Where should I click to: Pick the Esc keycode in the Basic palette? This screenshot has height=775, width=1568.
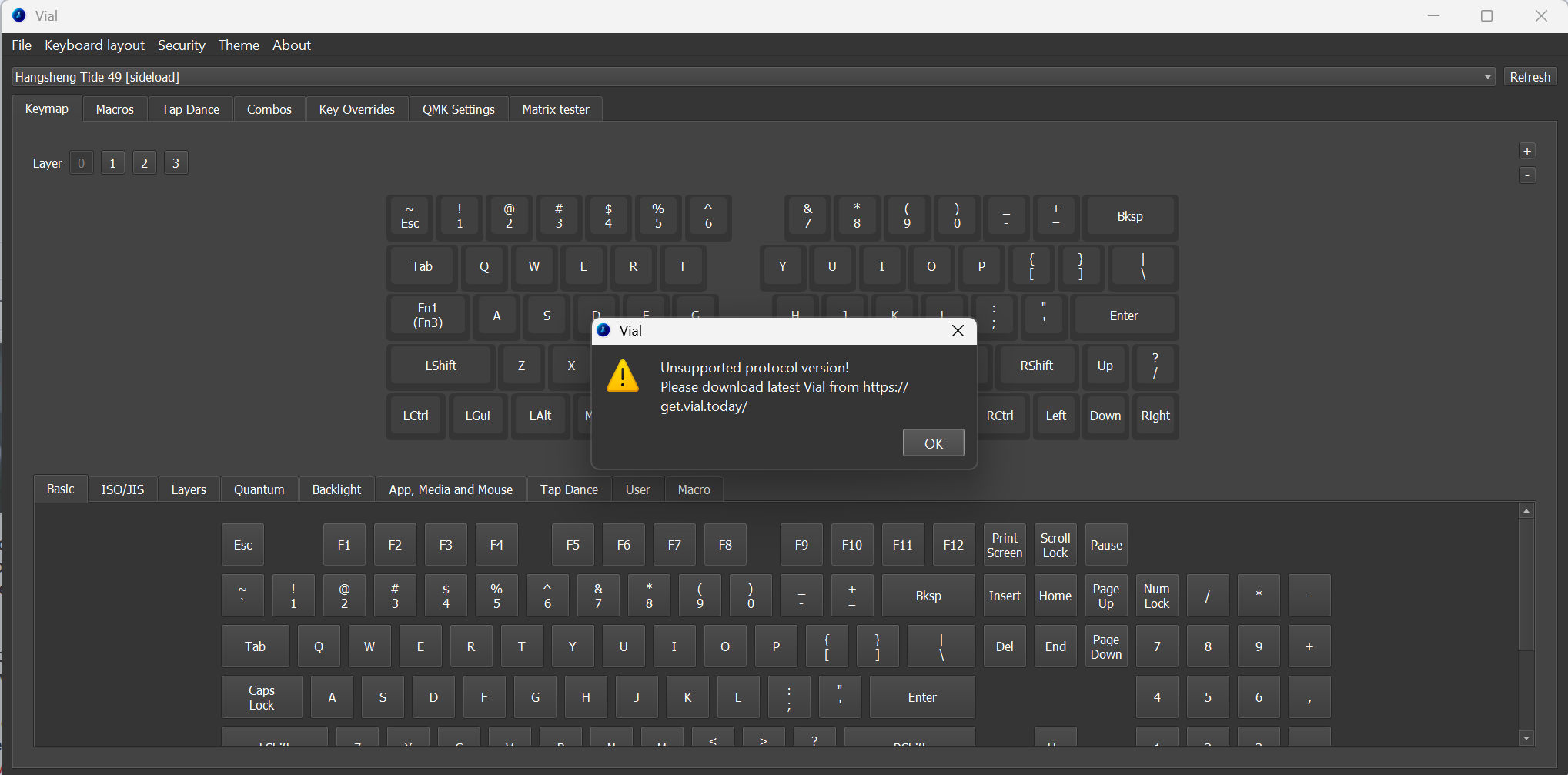tap(242, 545)
